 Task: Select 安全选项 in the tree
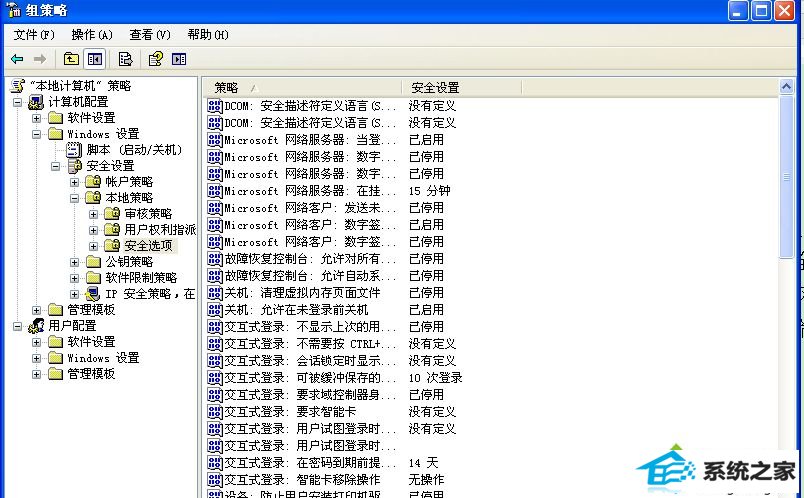[x=149, y=246]
